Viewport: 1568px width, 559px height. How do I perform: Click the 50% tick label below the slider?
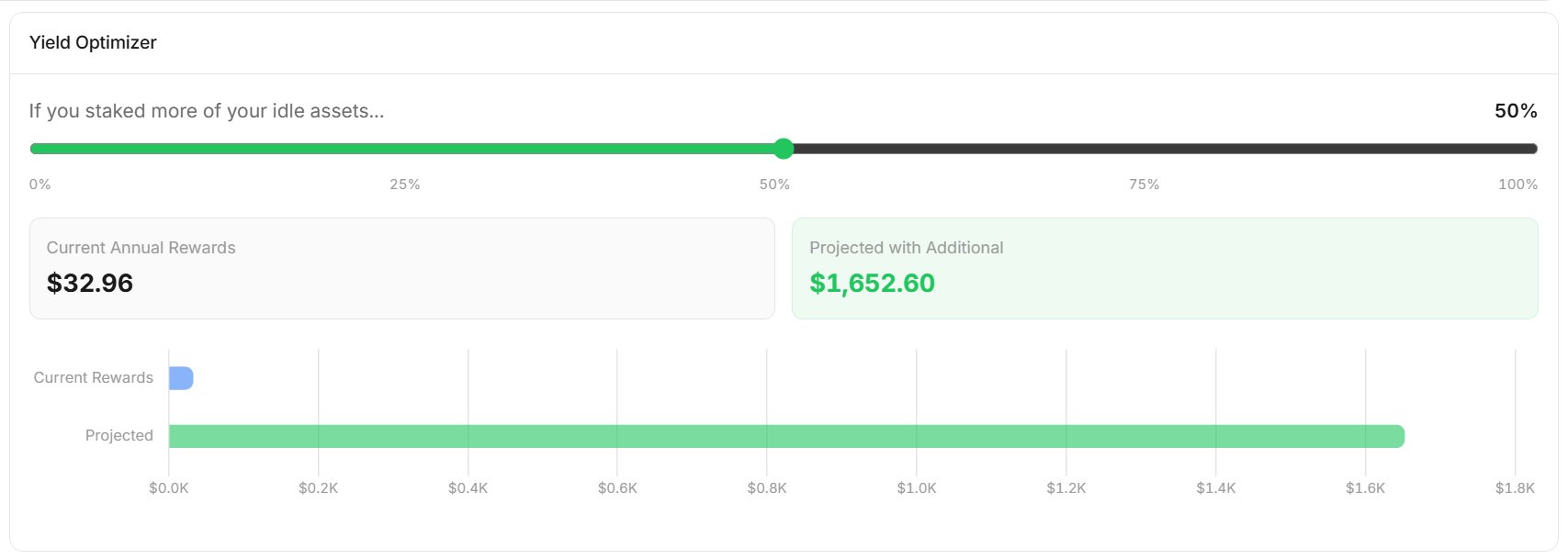pyautogui.click(x=774, y=184)
